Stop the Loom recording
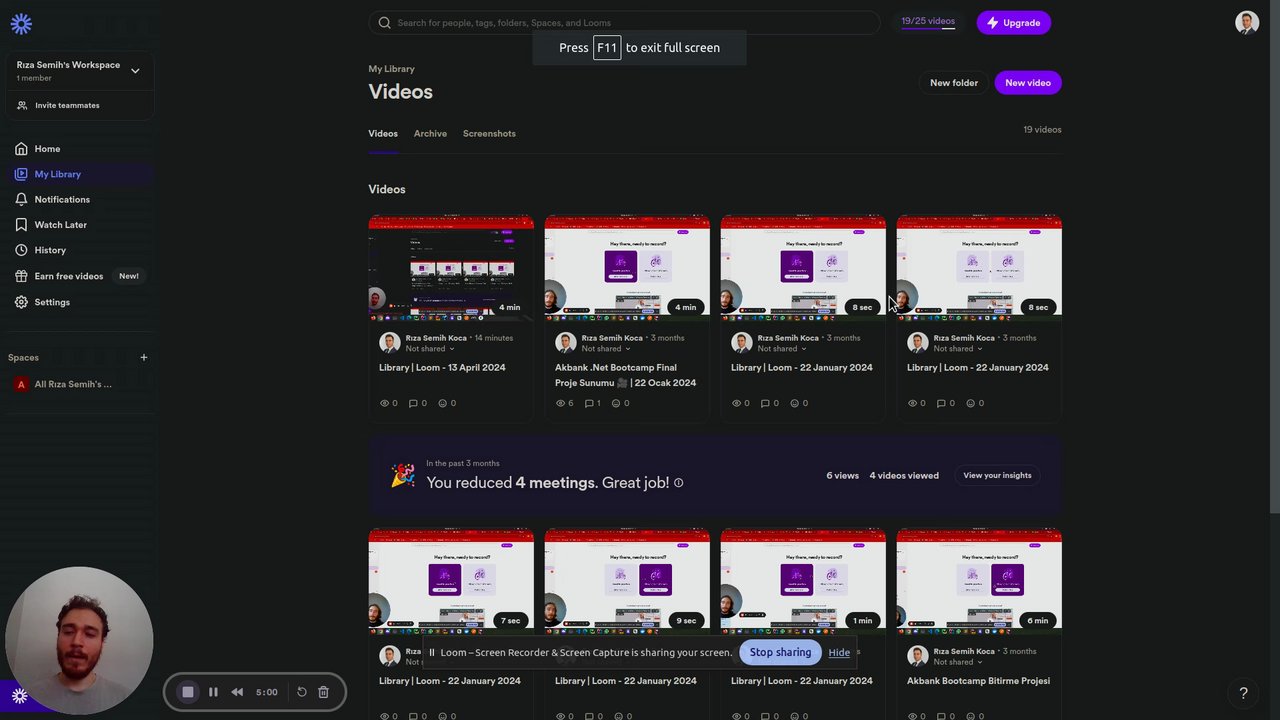This screenshot has height=720, width=1280. click(x=188, y=692)
